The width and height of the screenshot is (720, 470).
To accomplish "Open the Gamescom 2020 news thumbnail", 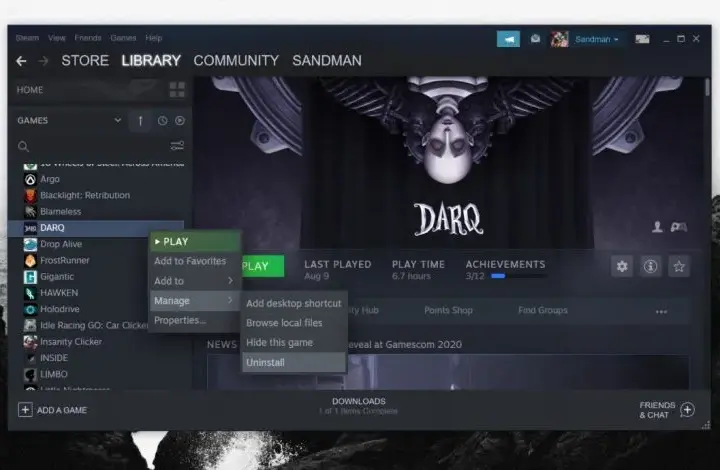I will click(448, 372).
